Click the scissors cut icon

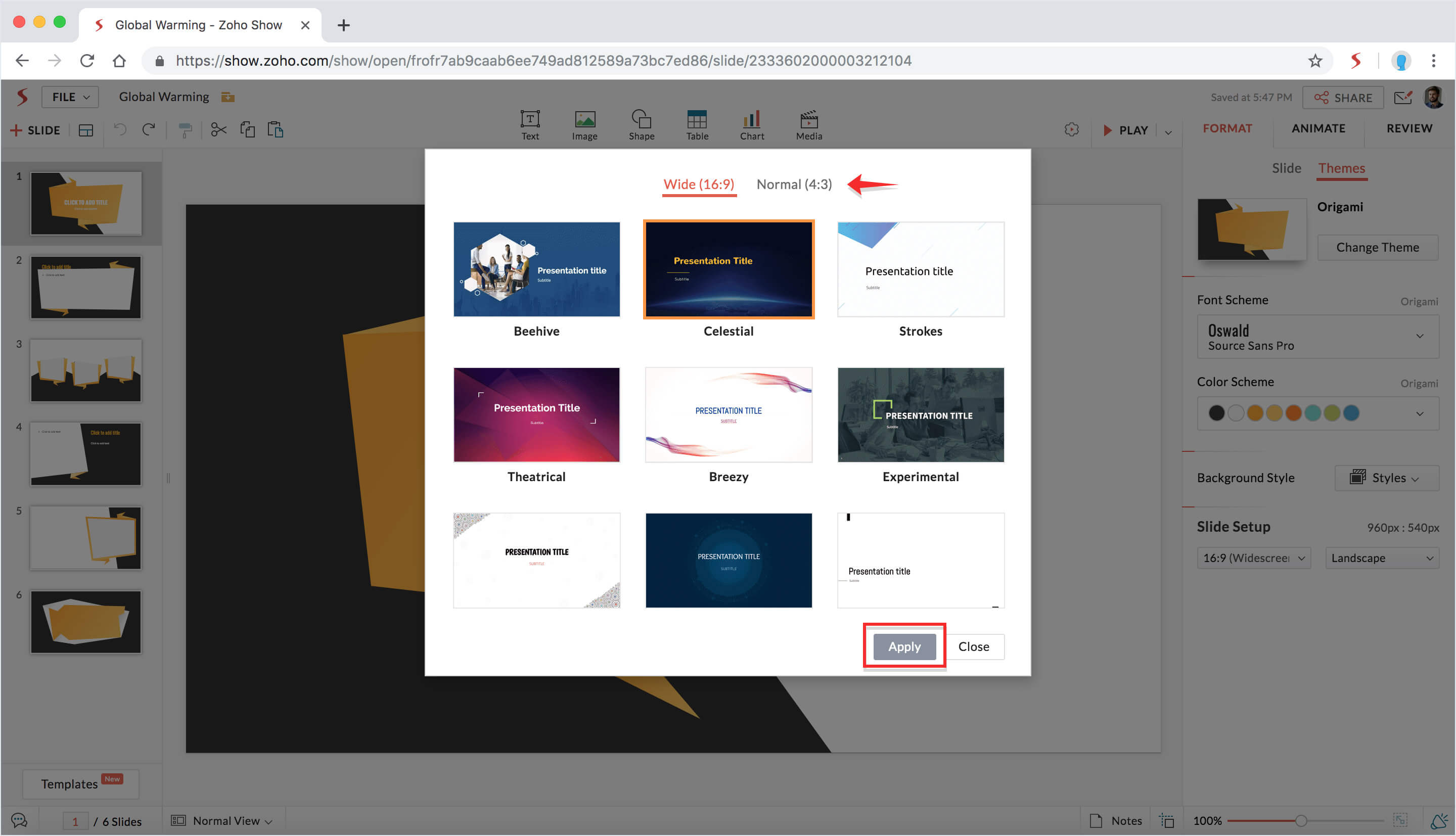tap(218, 130)
